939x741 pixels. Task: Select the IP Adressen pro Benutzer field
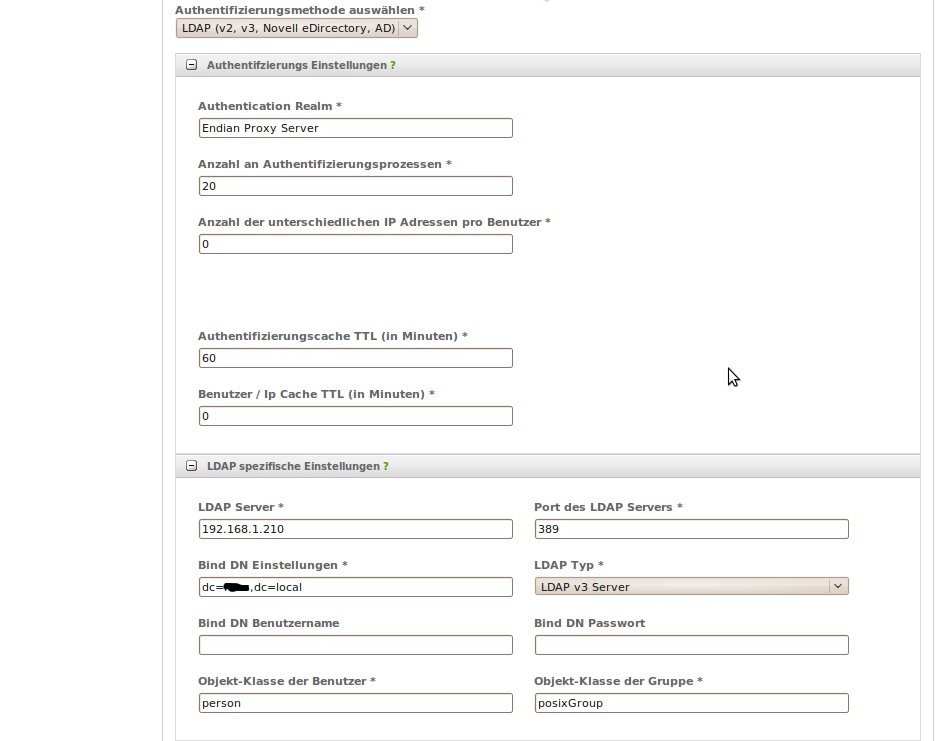pyautogui.click(x=355, y=244)
